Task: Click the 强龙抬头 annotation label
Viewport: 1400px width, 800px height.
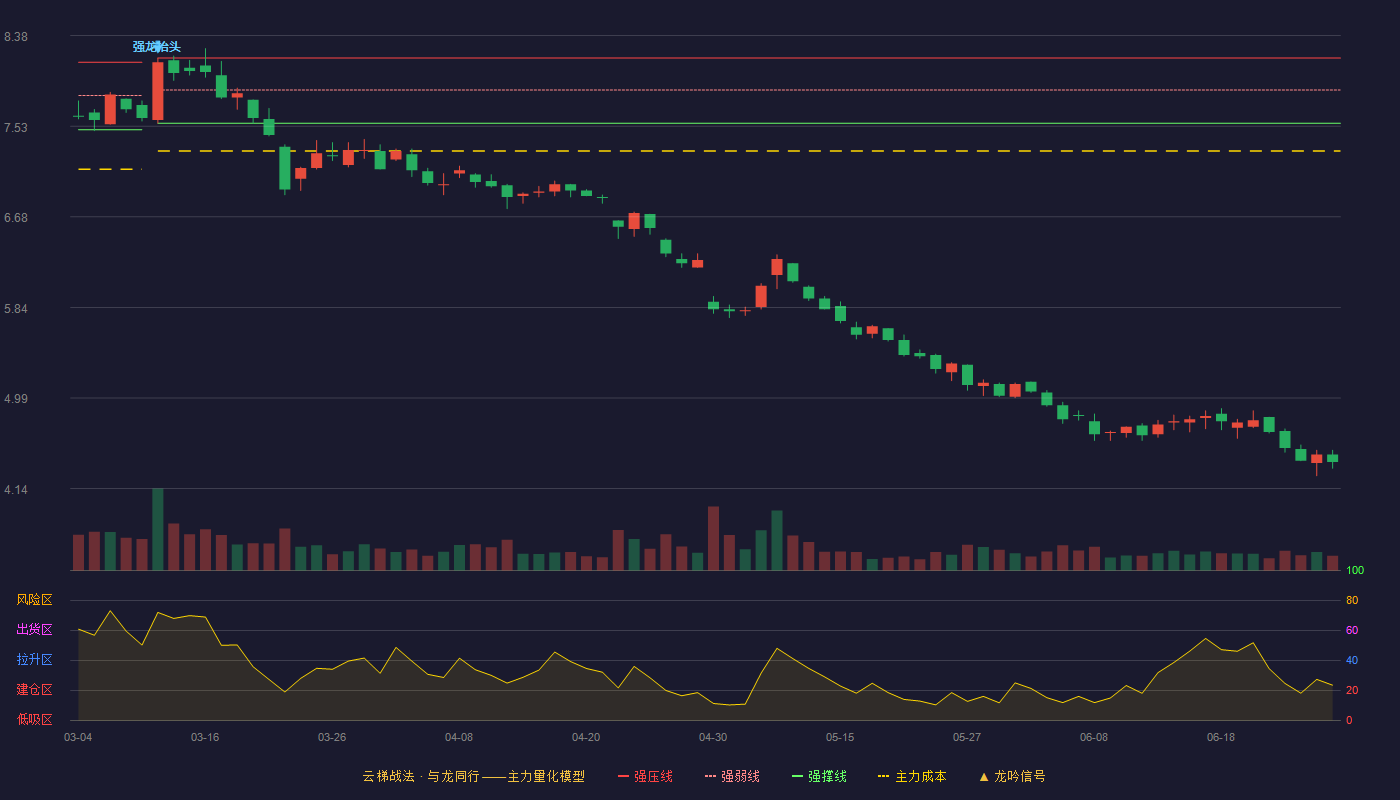Action: [x=157, y=47]
